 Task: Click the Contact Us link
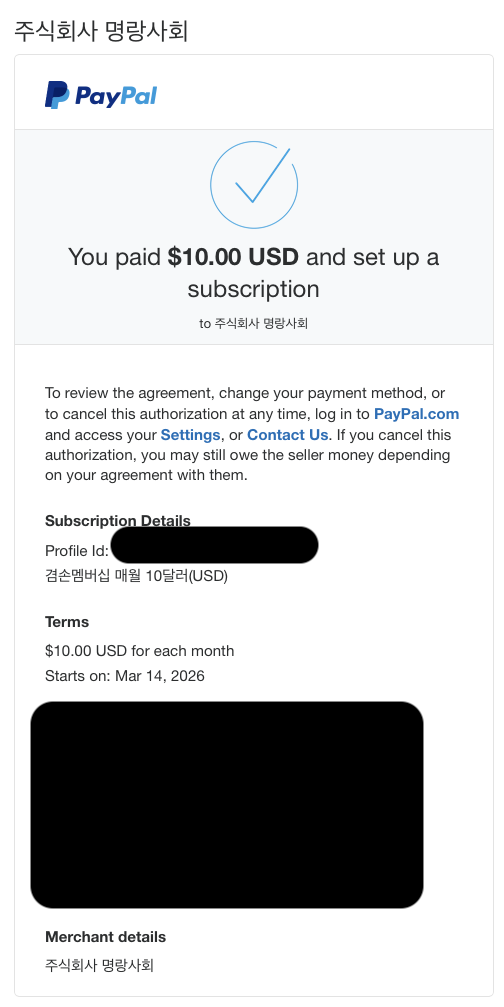288,435
